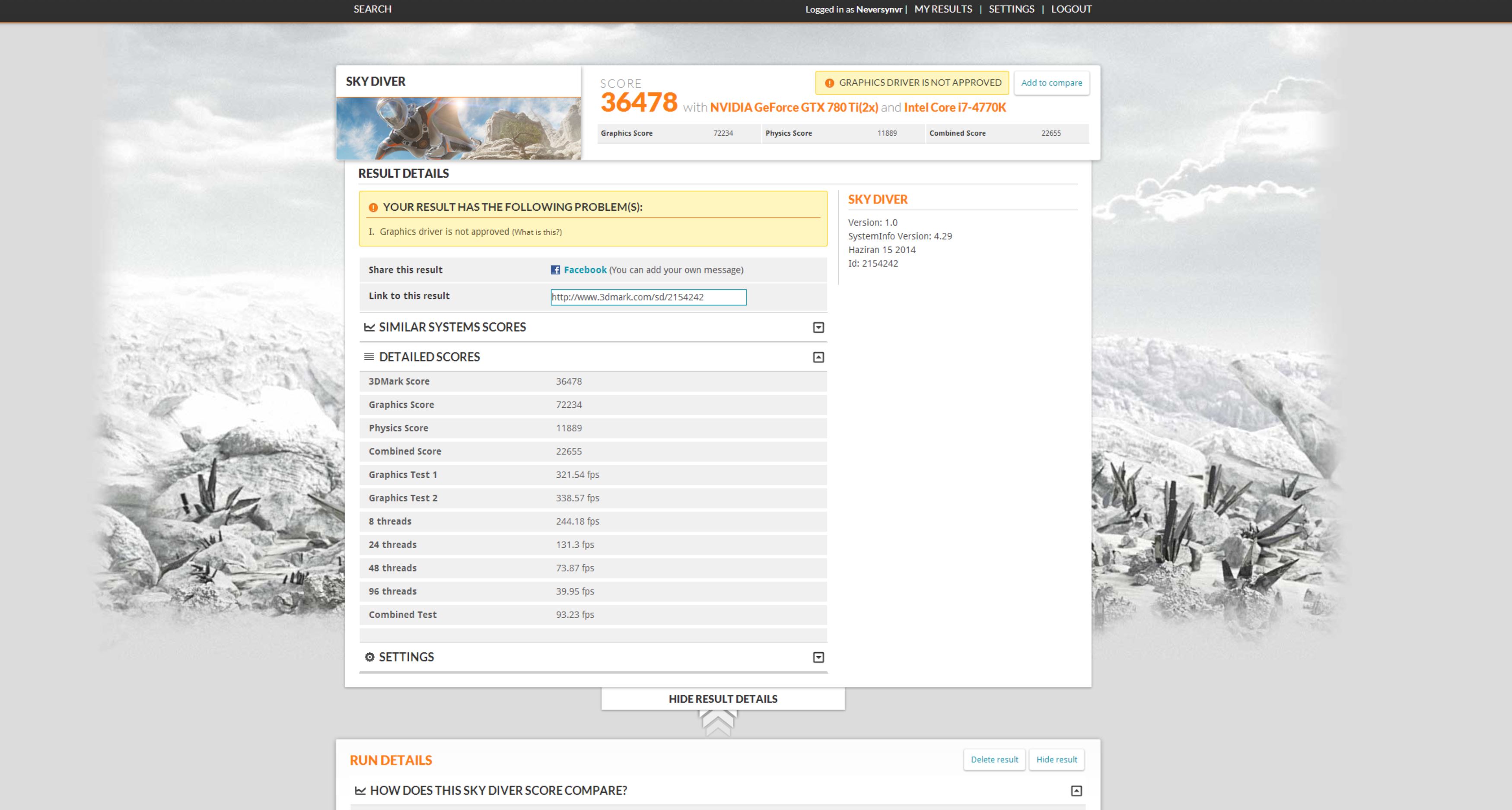The width and height of the screenshot is (1512, 810).
Task: Click the Settings section heading
Action: coord(406,657)
